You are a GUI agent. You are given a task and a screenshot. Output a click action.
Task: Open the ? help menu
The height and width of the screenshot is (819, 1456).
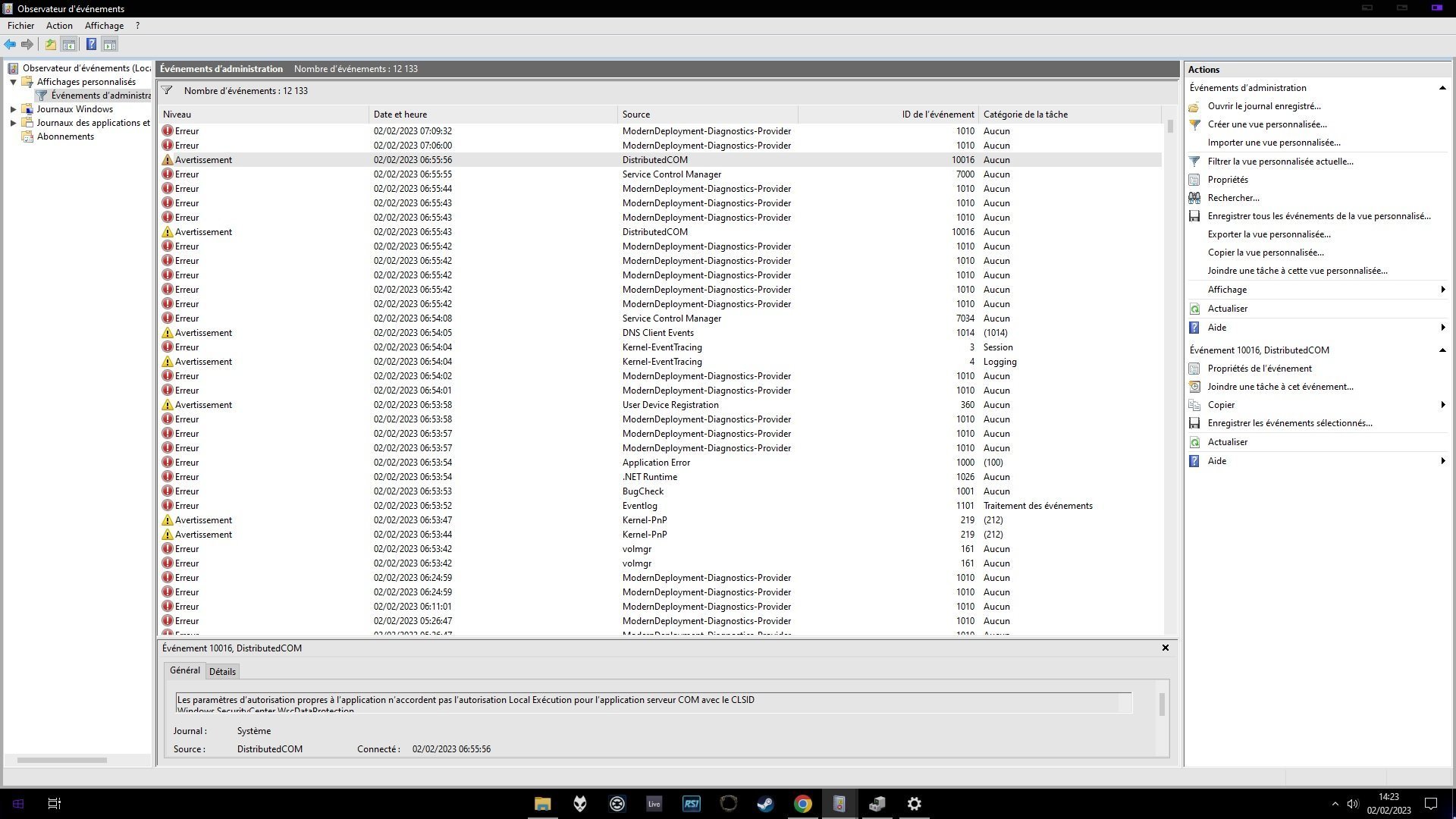click(137, 26)
